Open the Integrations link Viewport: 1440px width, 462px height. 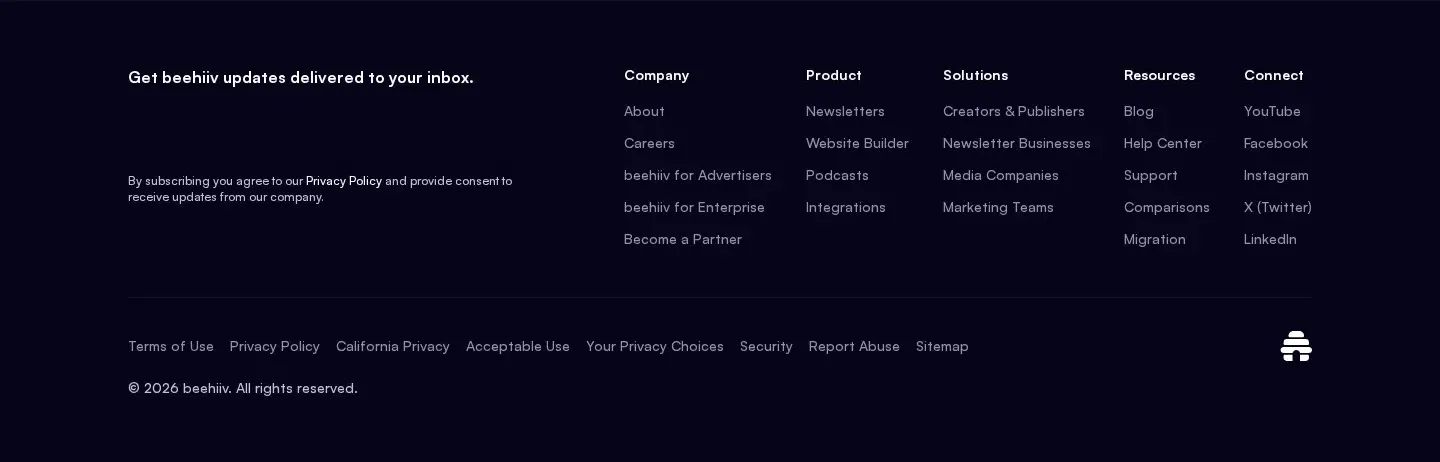coord(846,207)
